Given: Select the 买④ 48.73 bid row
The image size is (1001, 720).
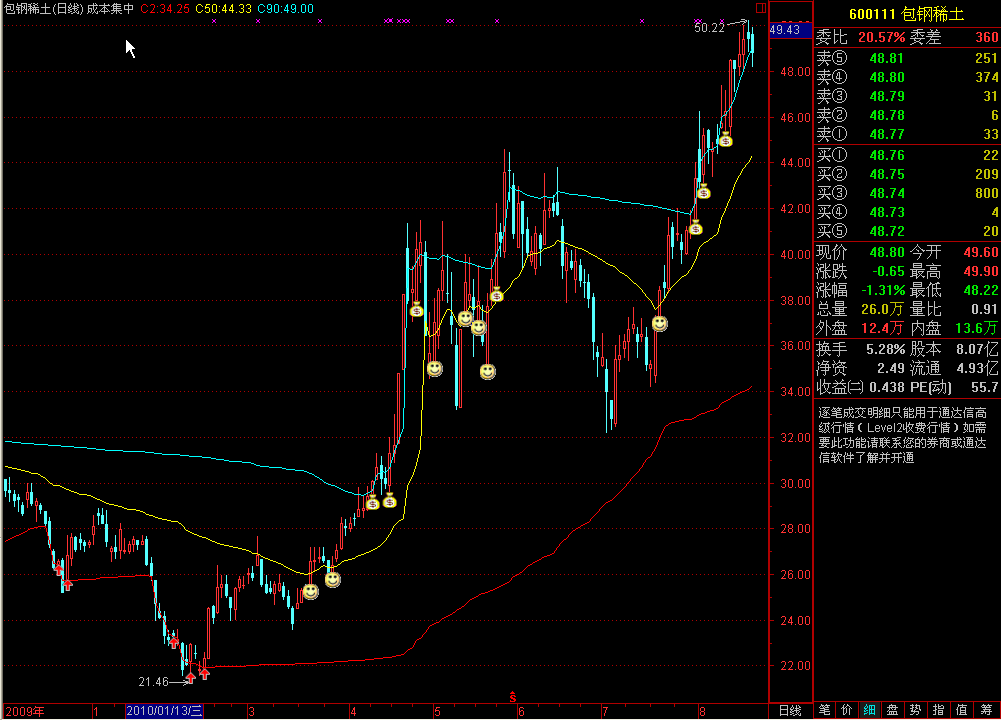Looking at the screenshot, I should coord(907,213).
